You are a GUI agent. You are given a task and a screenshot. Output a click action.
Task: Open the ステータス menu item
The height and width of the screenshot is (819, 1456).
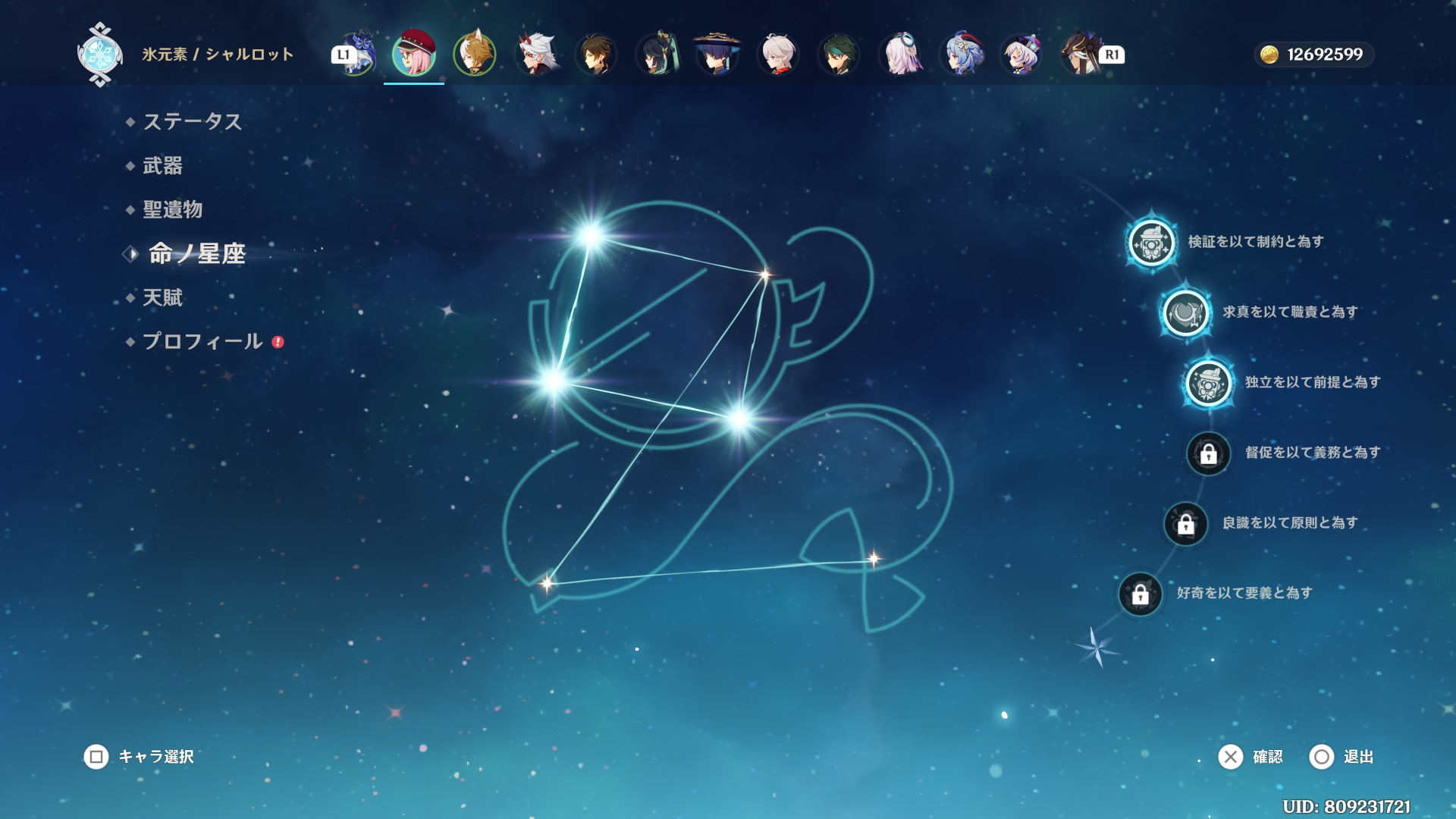pyautogui.click(x=192, y=121)
